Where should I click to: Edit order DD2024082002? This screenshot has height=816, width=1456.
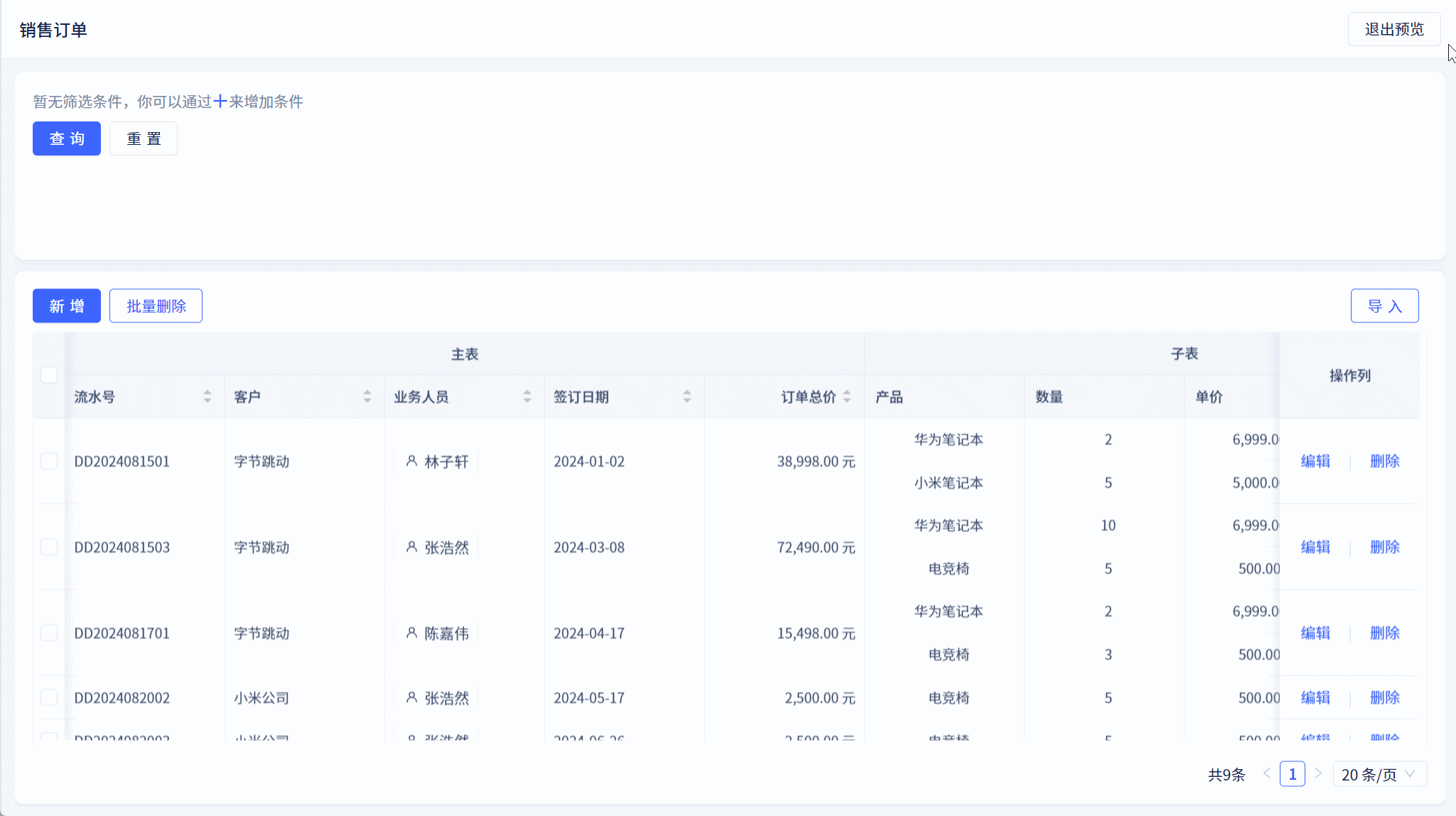pos(1315,697)
